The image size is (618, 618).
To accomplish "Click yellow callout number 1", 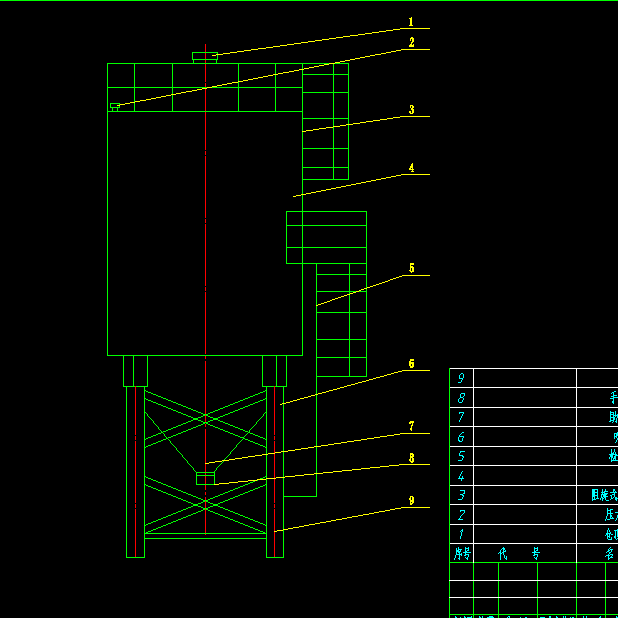I will (x=411, y=22).
